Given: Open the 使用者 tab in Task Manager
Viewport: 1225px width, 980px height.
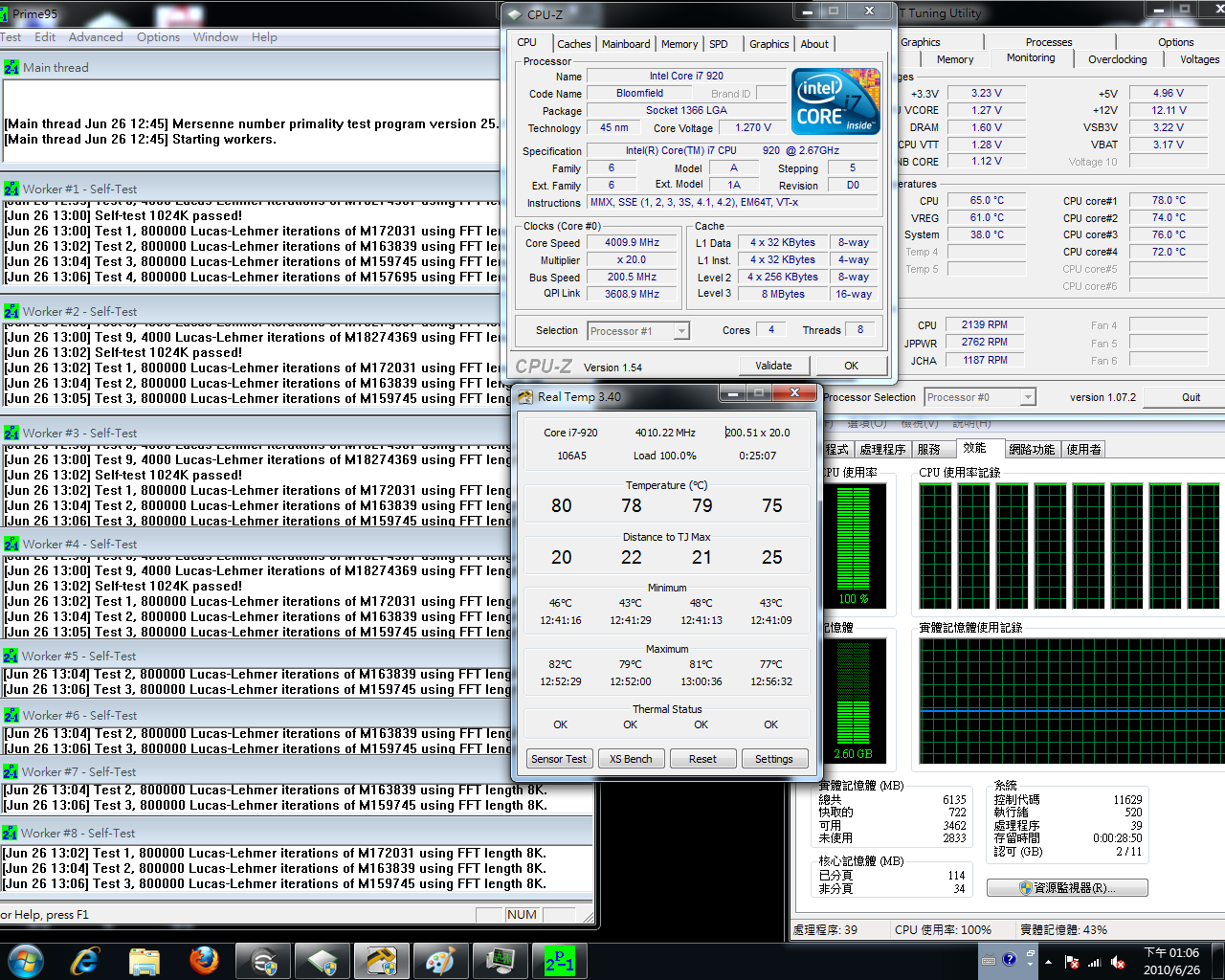Looking at the screenshot, I should (x=1083, y=449).
